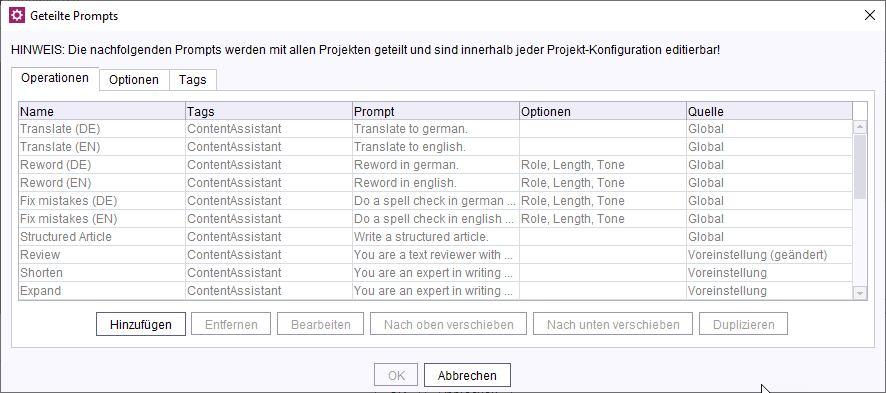This screenshot has height=393, width=886.
Task: Open the Tags tab
Action: (193, 80)
